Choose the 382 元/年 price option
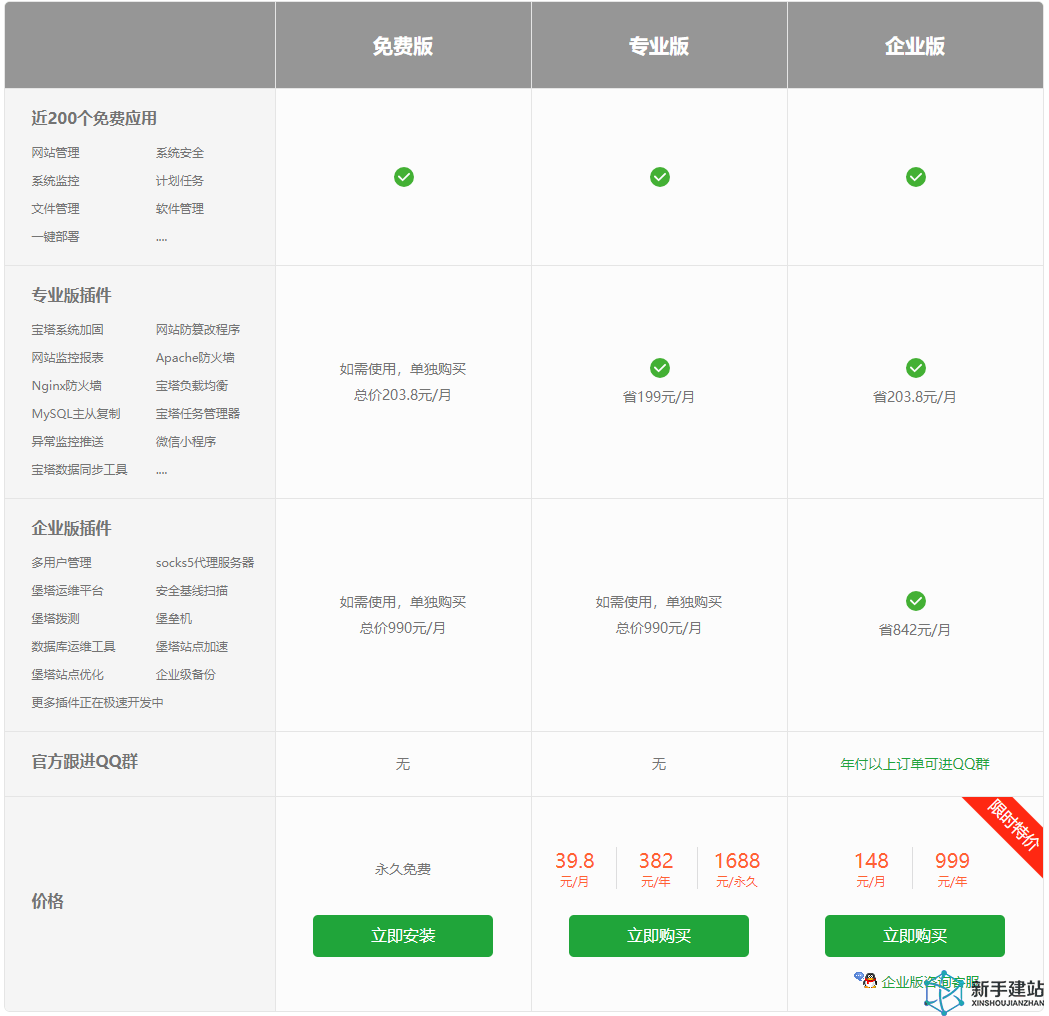The height and width of the screenshot is (1016, 1049). pyautogui.click(x=656, y=869)
